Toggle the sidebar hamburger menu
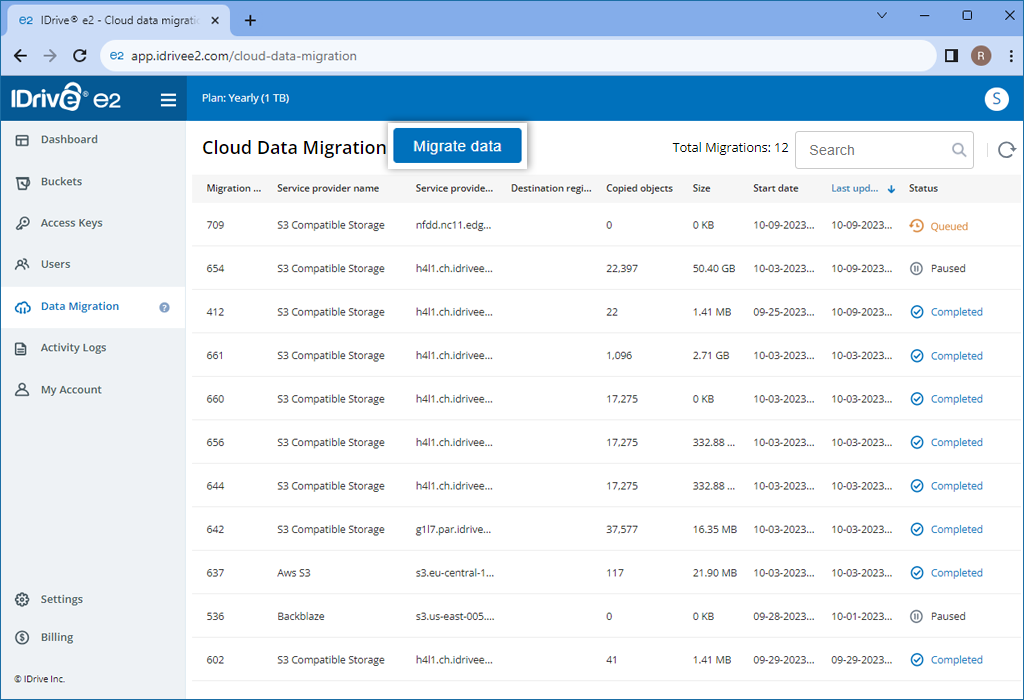Viewport: 1024px width, 700px height. pyautogui.click(x=168, y=99)
